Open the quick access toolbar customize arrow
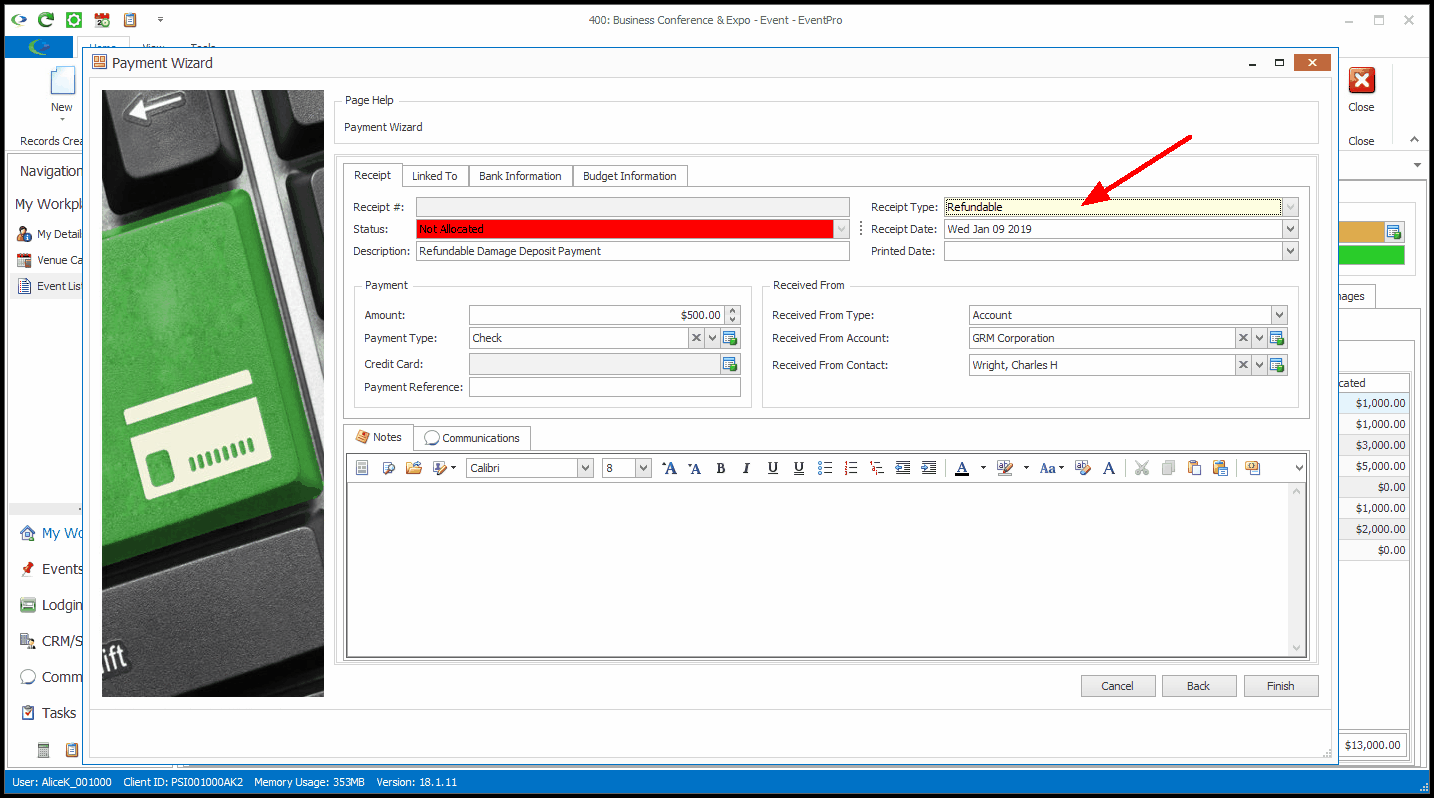This screenshot has height=798, width=1434. [160, 19]
